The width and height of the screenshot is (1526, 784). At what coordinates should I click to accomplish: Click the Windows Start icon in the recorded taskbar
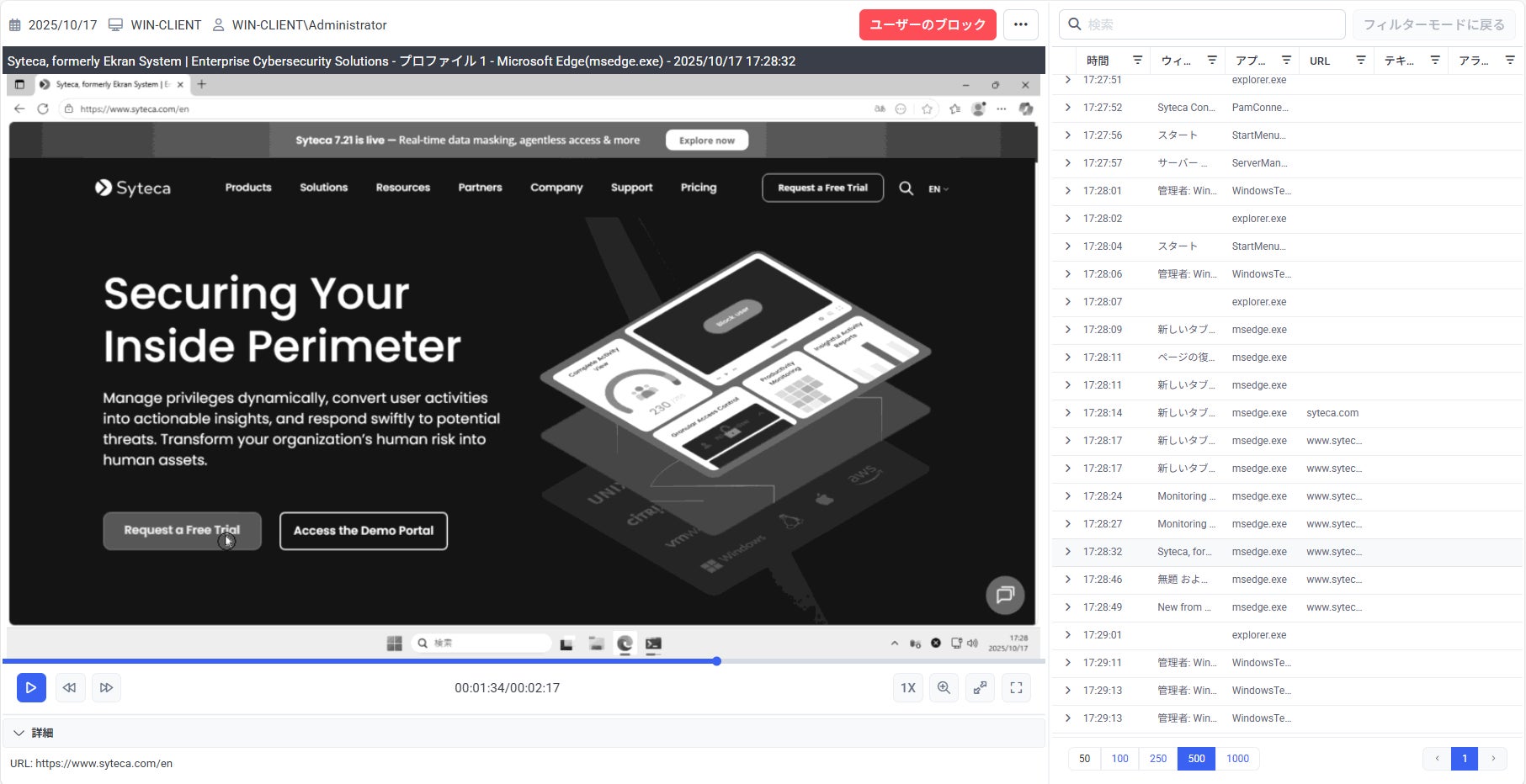394,644
